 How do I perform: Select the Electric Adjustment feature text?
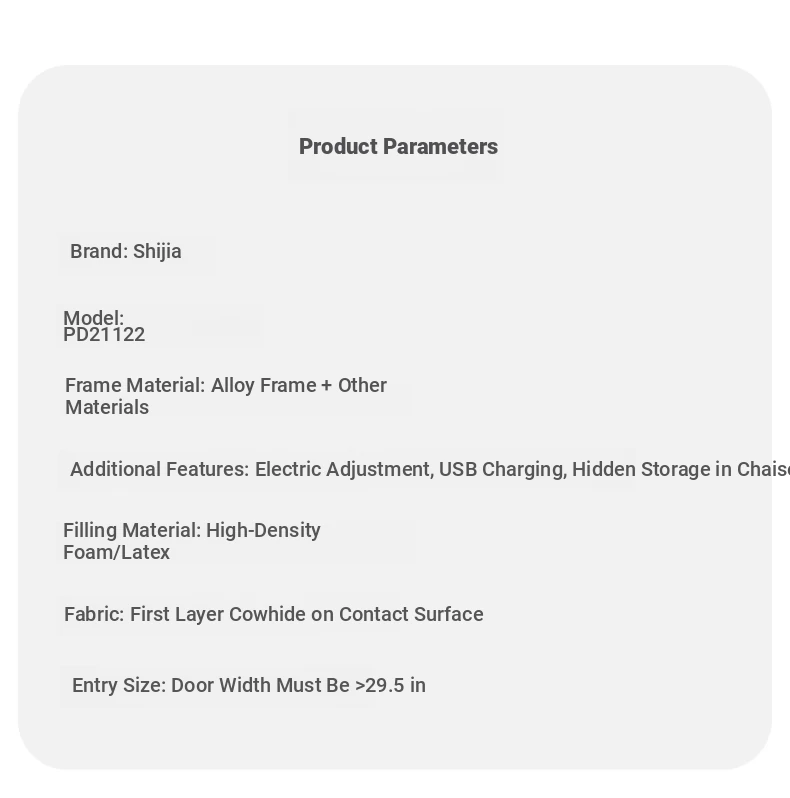click(x=344, y=469)
